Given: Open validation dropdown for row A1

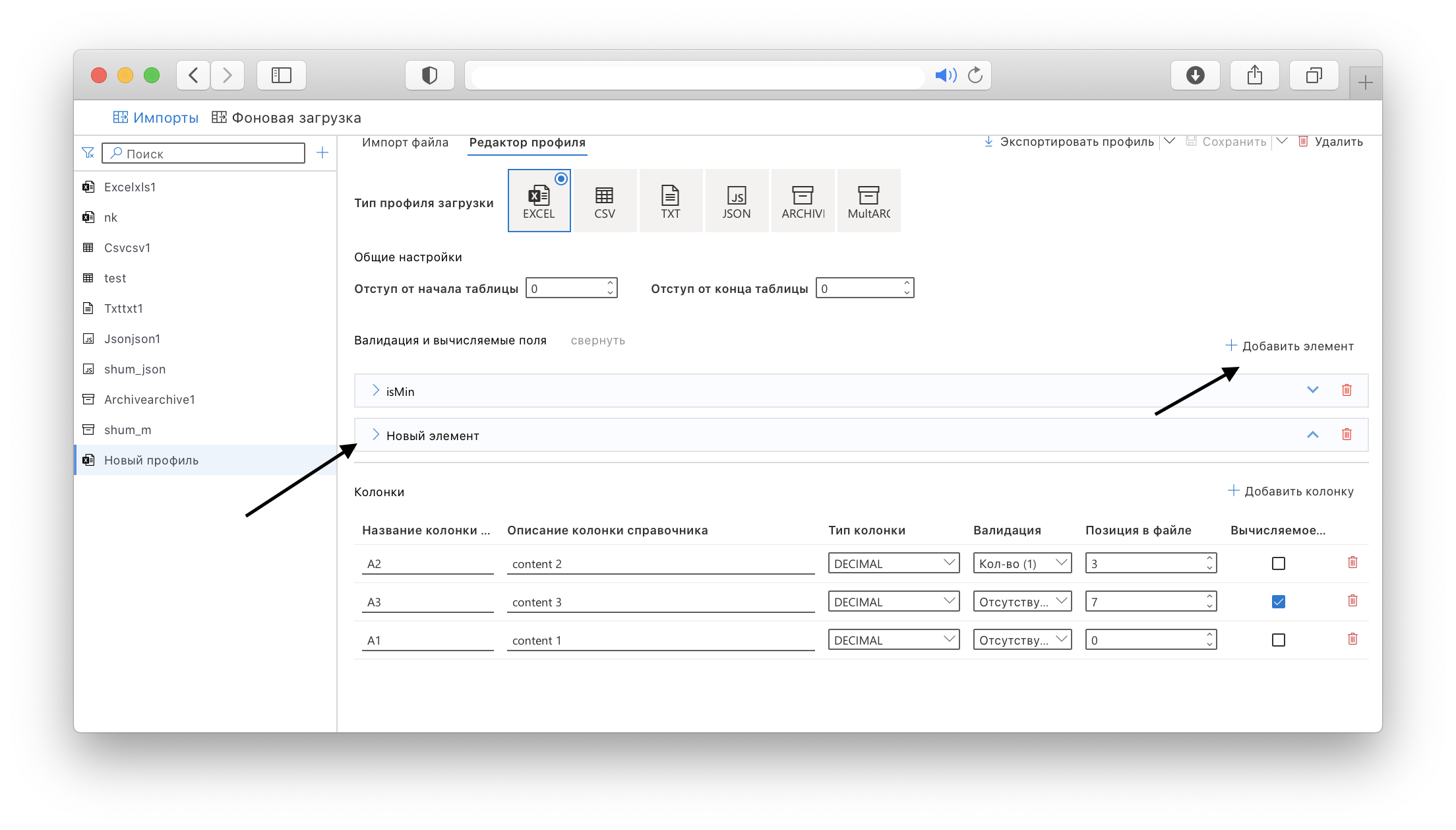Looking at the screenshot, I should (1022, 640).
